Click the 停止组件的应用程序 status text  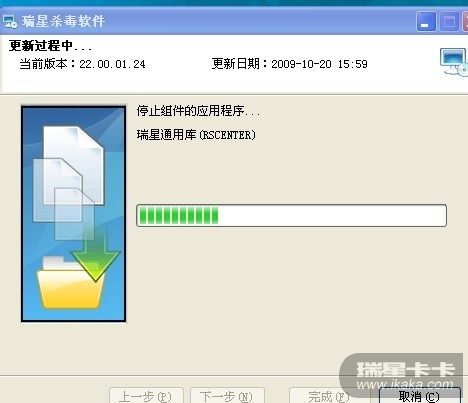click(x=198, y=111)
